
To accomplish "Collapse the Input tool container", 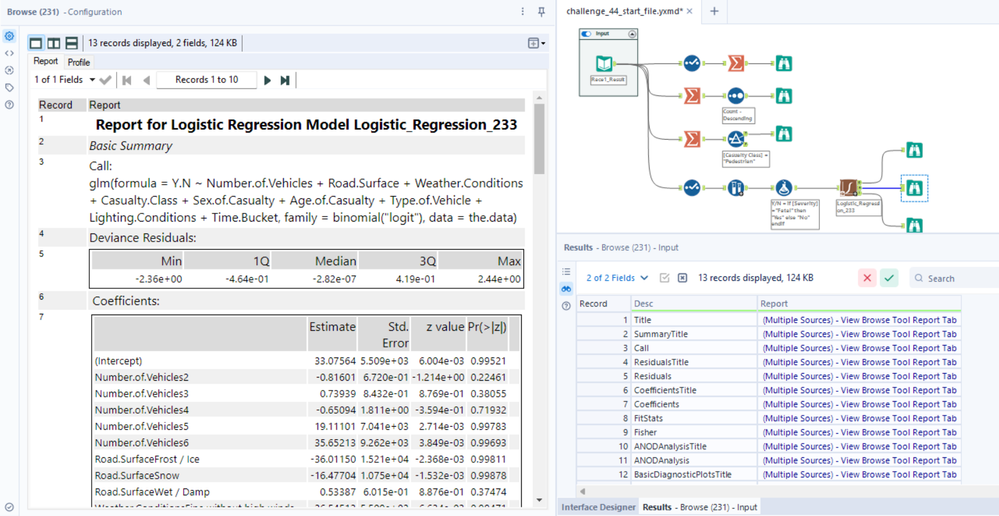I will click(632, 34).
